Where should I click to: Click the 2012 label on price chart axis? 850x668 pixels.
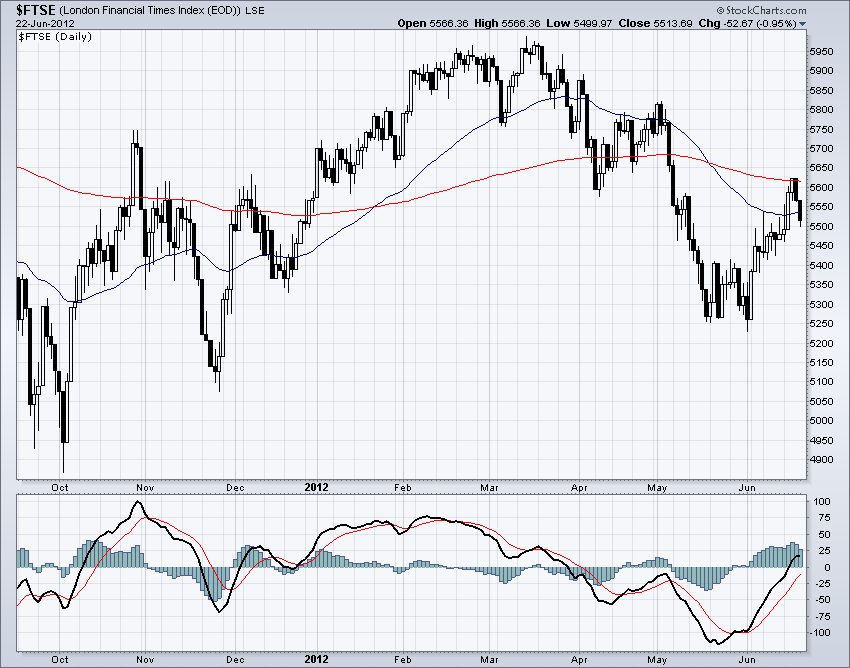click(317, 487)
